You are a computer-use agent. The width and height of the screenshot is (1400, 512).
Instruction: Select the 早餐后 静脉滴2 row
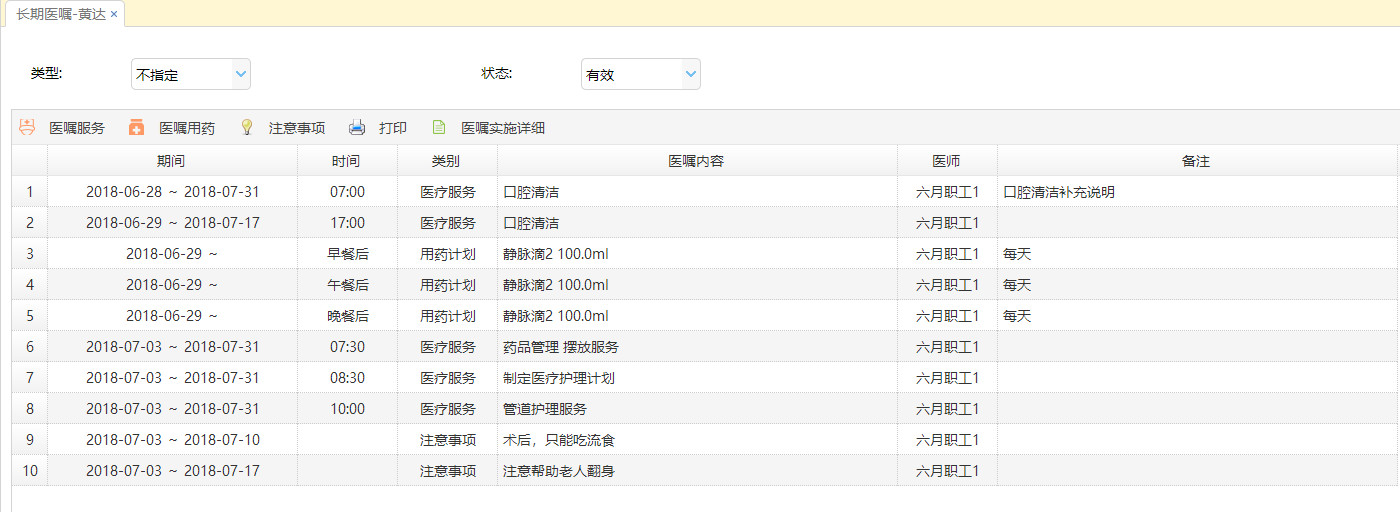705,254
